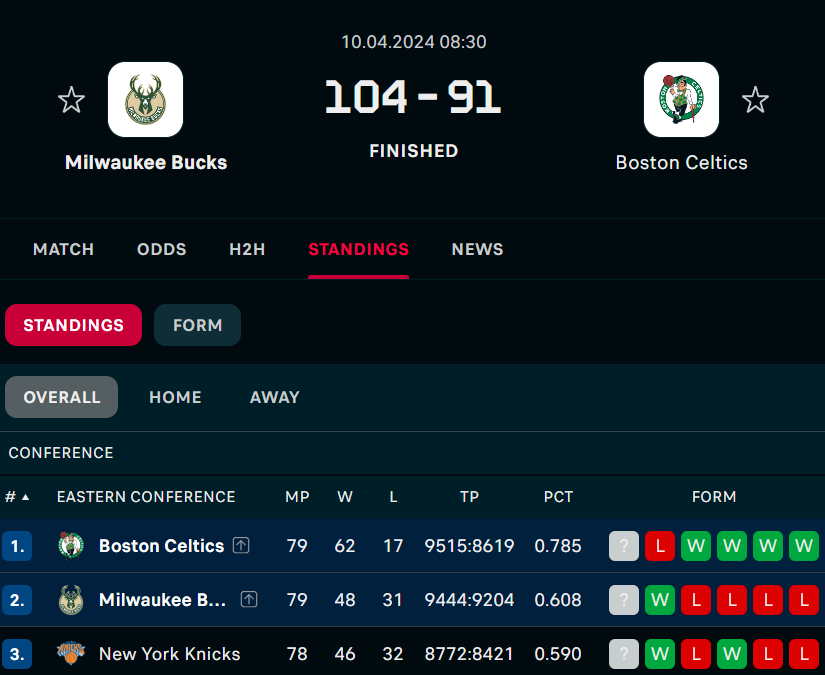Open the MATCH tab
This screenshot has height=675, width=825.
pyautogui.click(x=63, y=249)
